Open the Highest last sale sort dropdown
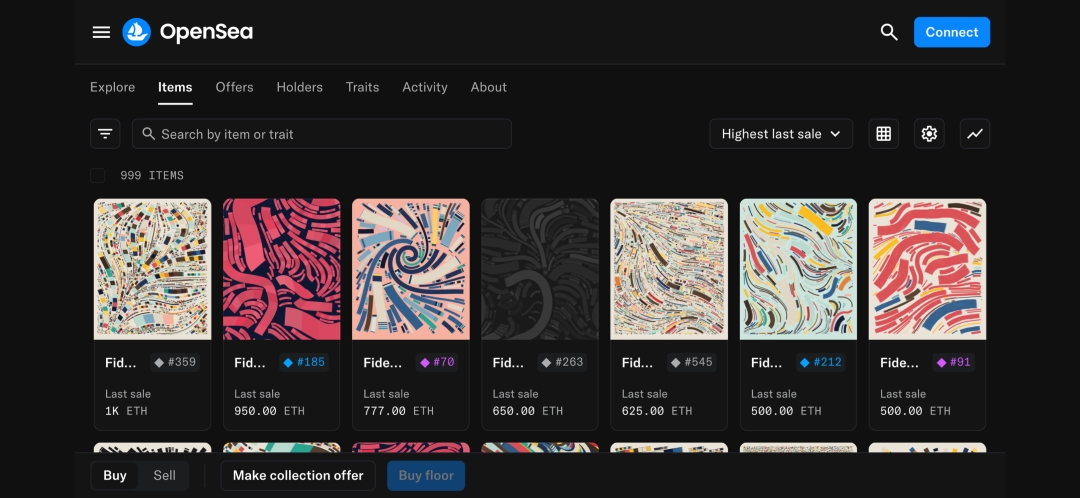 click(x=781, y=134)
